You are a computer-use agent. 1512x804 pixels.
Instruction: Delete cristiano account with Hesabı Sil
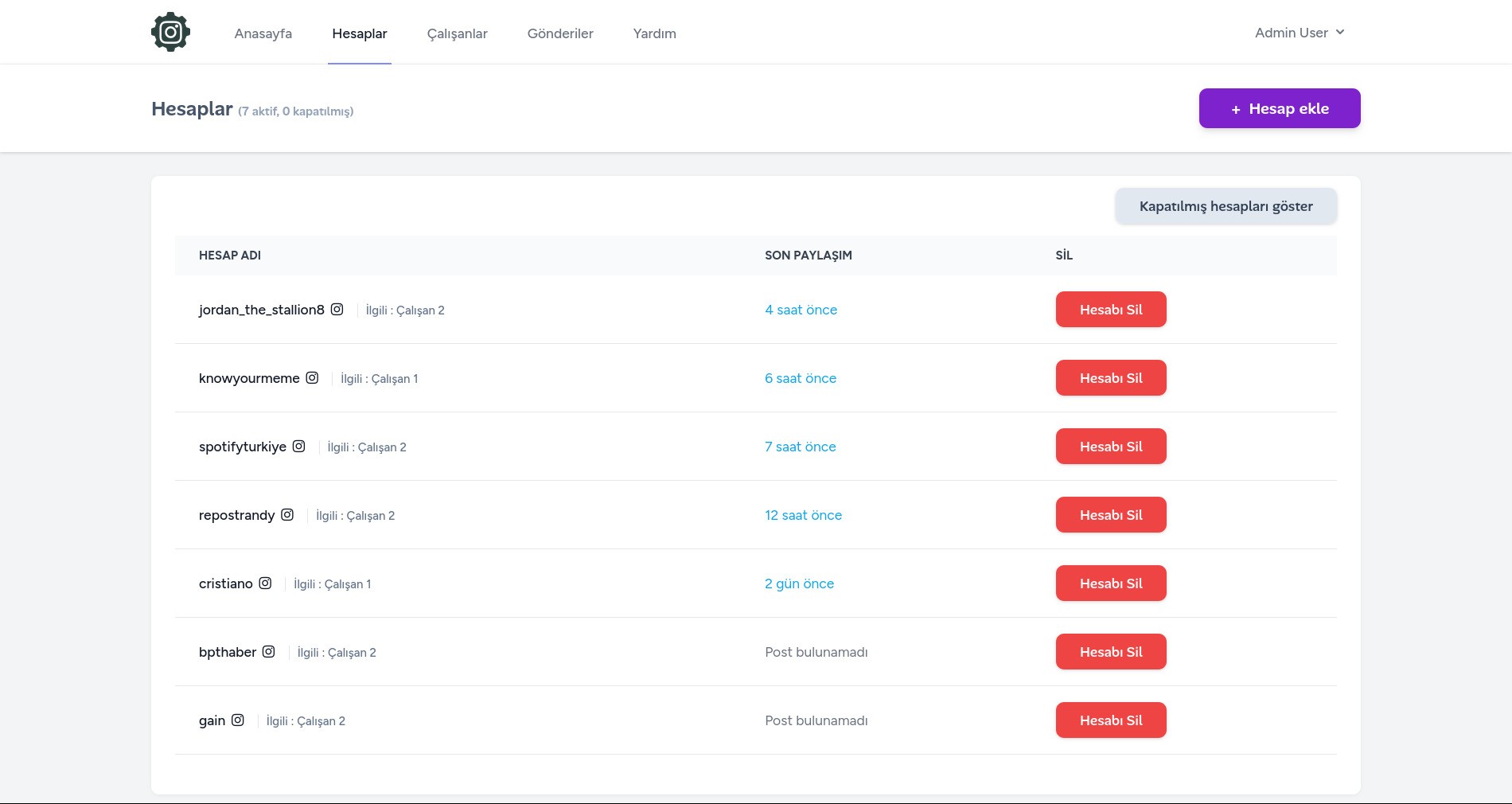coord(1111,583)
